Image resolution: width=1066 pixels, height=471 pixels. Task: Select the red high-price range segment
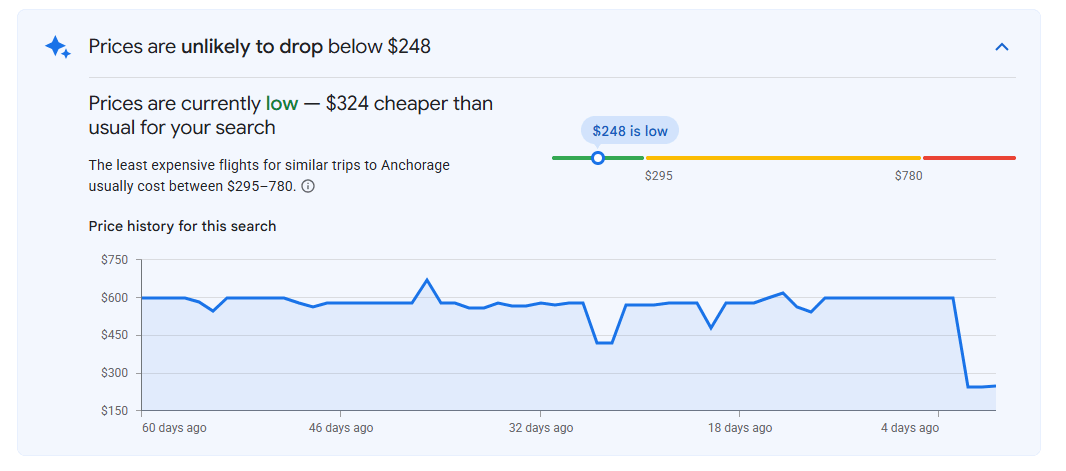969,158
